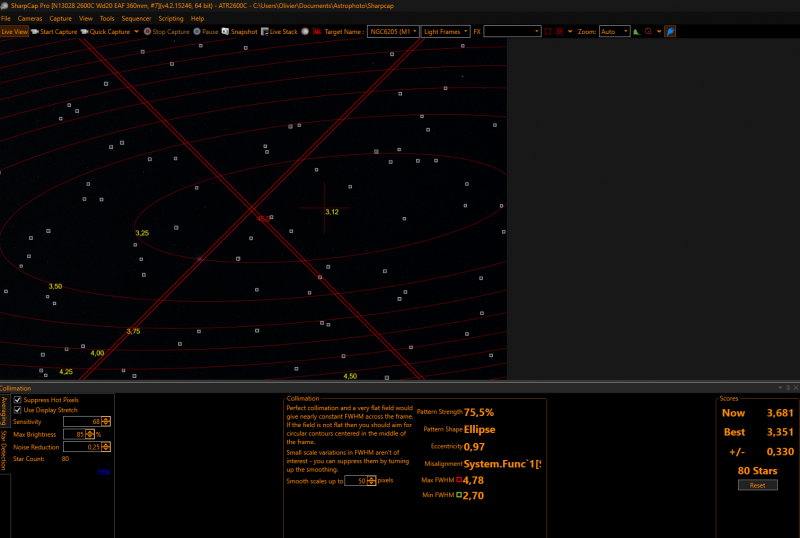Open the Sequencer menu
Screen dimensions: 800x538
click(x=136, y=18)
